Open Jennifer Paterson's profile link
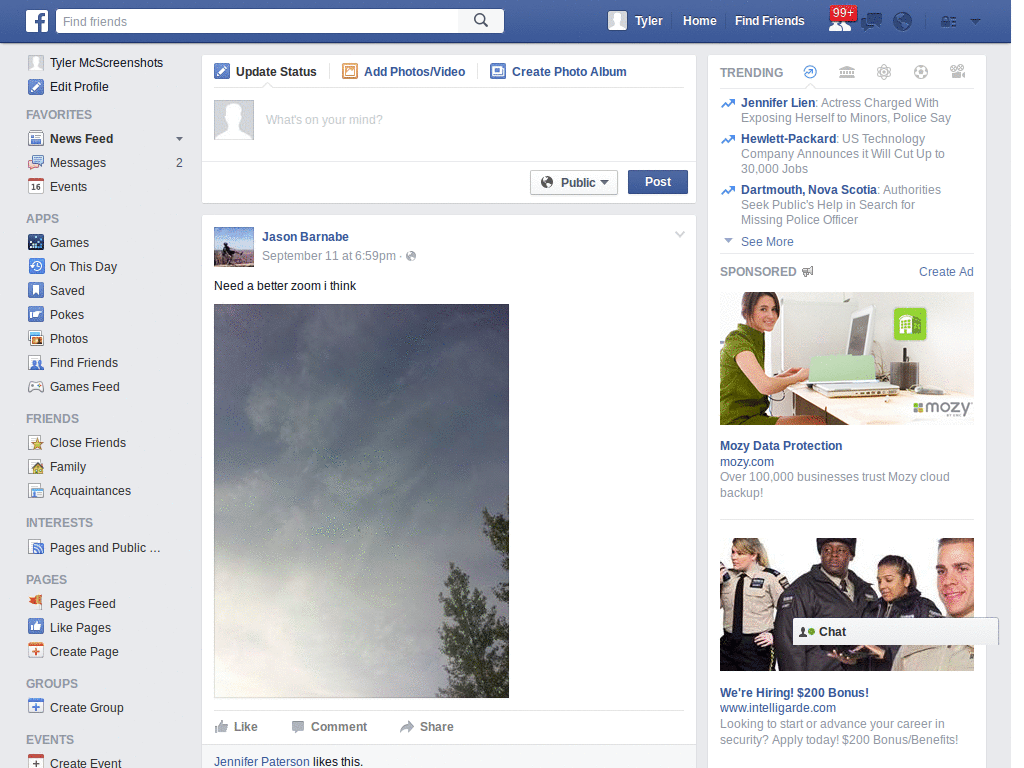Screen dimensions: 1024x768 [x=262, y=761]
